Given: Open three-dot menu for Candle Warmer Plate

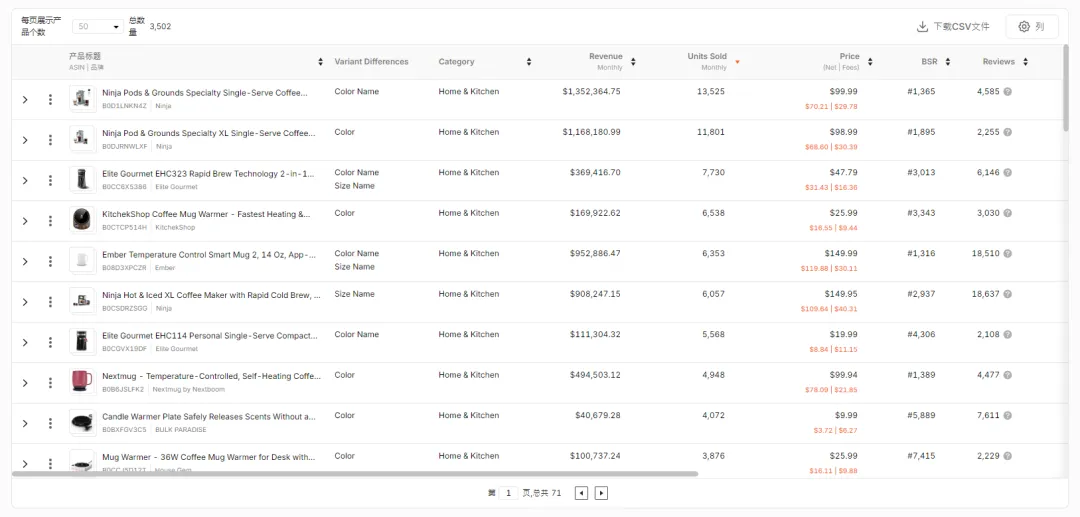Looking at the screenshot, I should coord(50,423).
